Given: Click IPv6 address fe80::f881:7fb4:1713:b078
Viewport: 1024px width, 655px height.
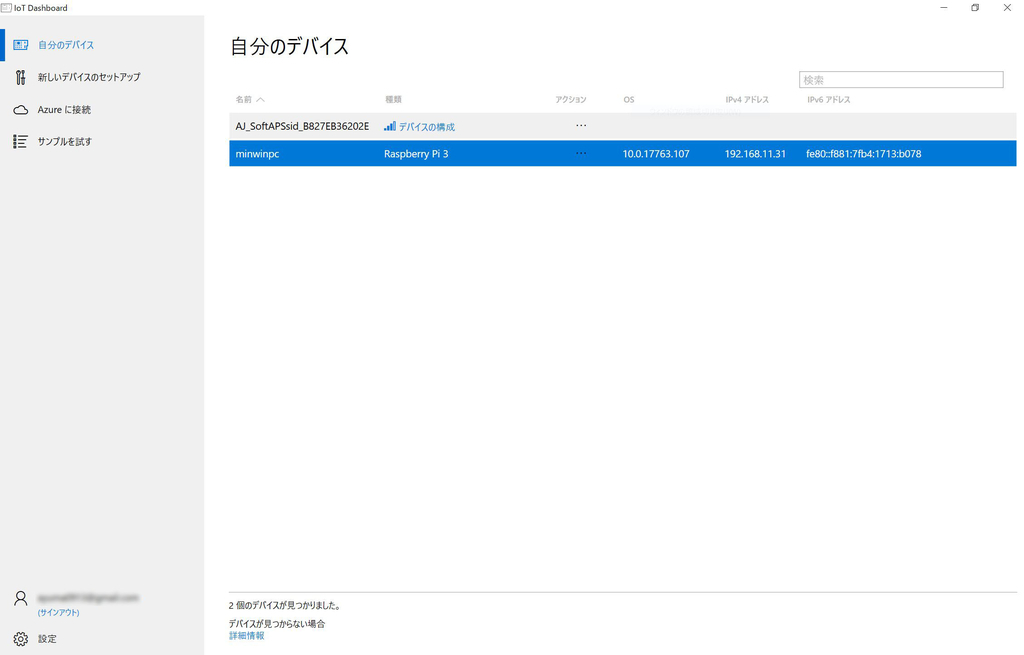Looking at the screenshot, I should coord(863,154).
